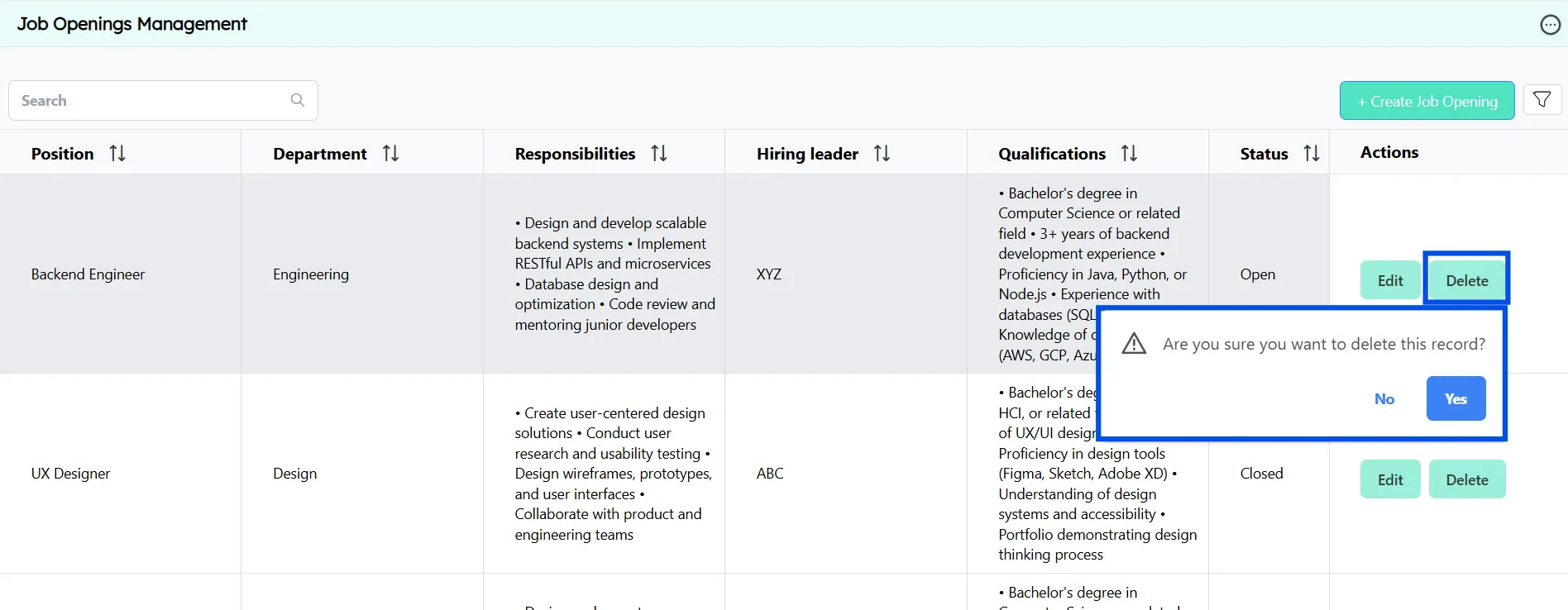Viewport: 1568px width, 610px height.
Task: Cancel deletion by clicking No
Action: (x=1384, y=398)
